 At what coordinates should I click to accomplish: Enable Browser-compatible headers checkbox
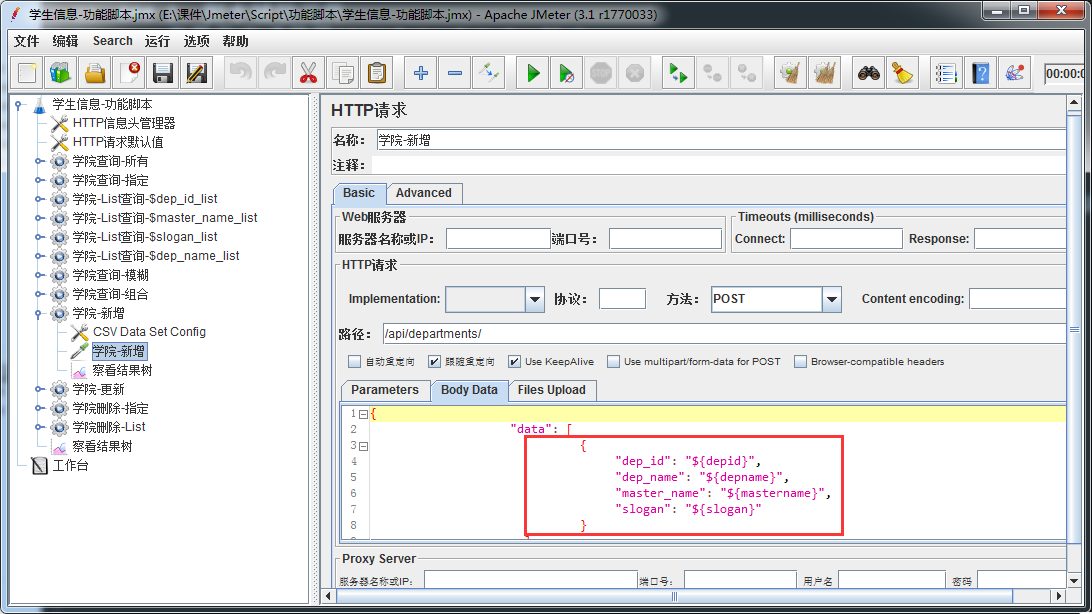(800, 361)
